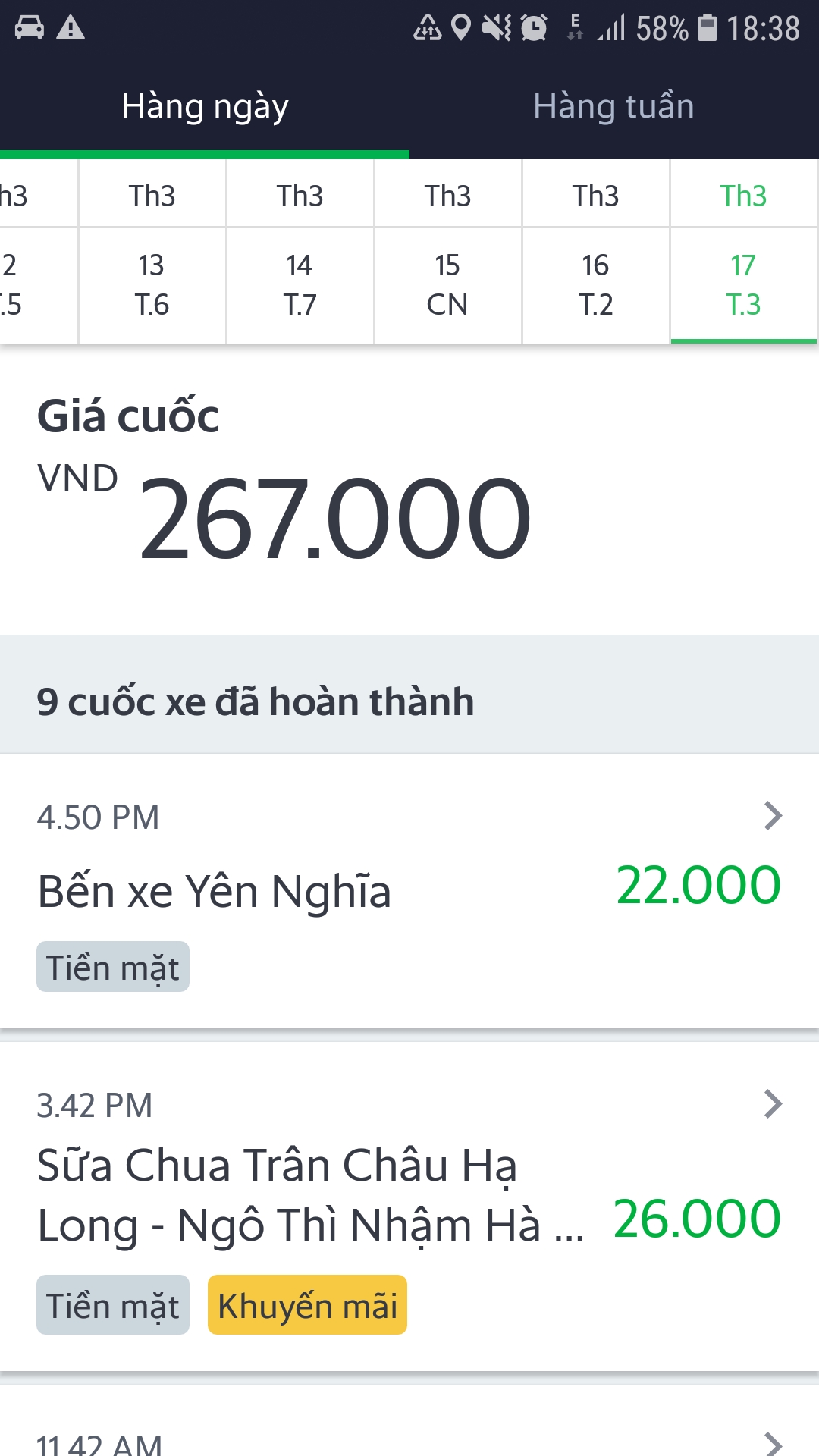819x1456 pixels.
Task: Select highlighted date 17 T.3
Action: click(743, 284)
